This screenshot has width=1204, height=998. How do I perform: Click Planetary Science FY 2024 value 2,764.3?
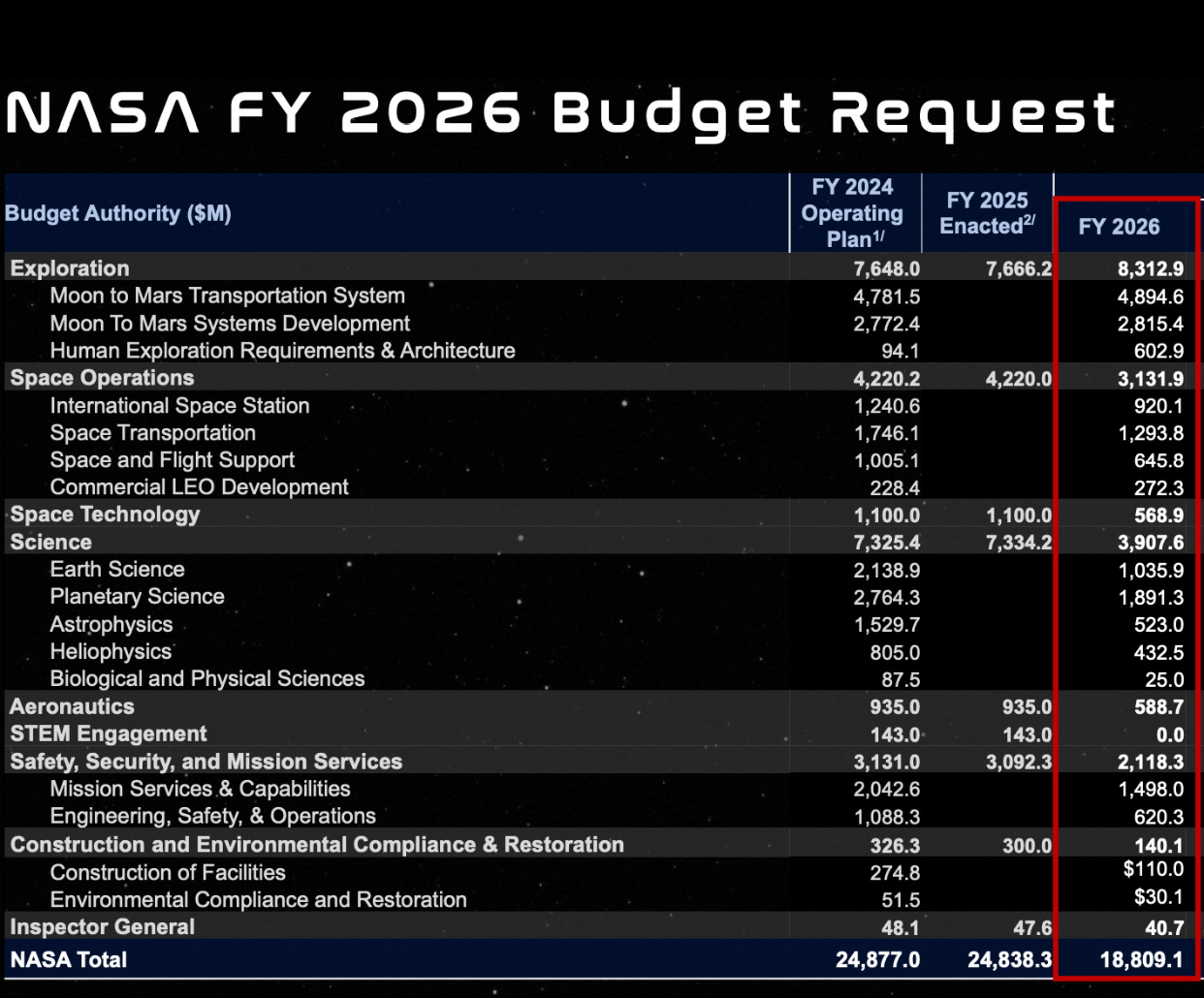point(886,598)
